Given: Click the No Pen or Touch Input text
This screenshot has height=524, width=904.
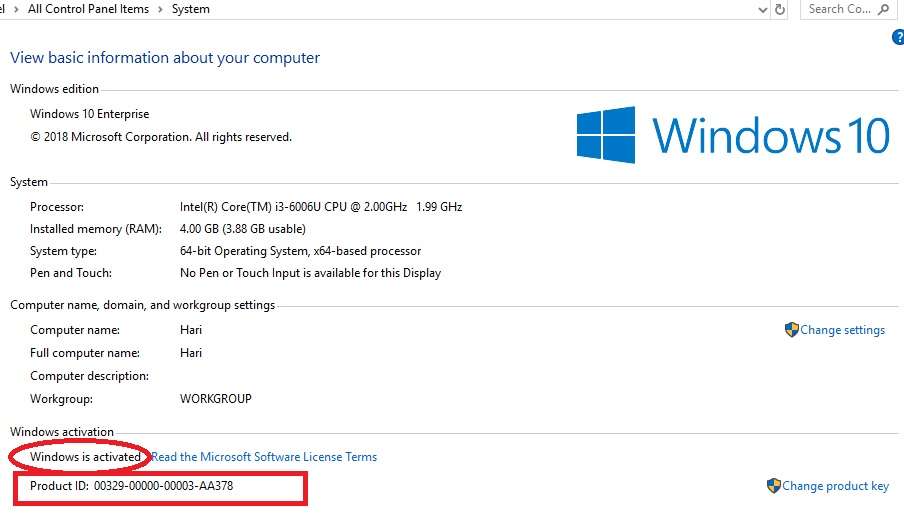Looking at the screenshot, I should click(x=310, y=273).
